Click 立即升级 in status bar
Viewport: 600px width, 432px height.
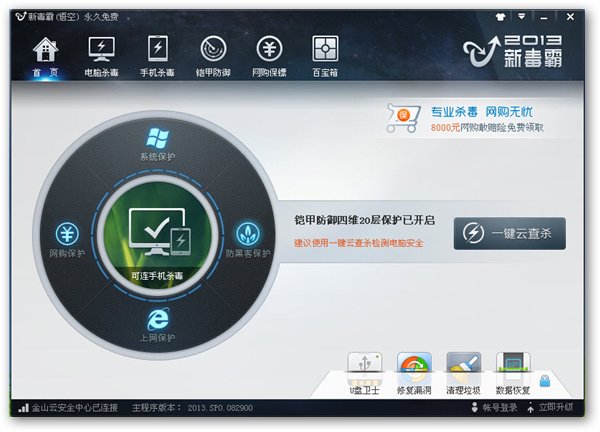click(550, 408)
